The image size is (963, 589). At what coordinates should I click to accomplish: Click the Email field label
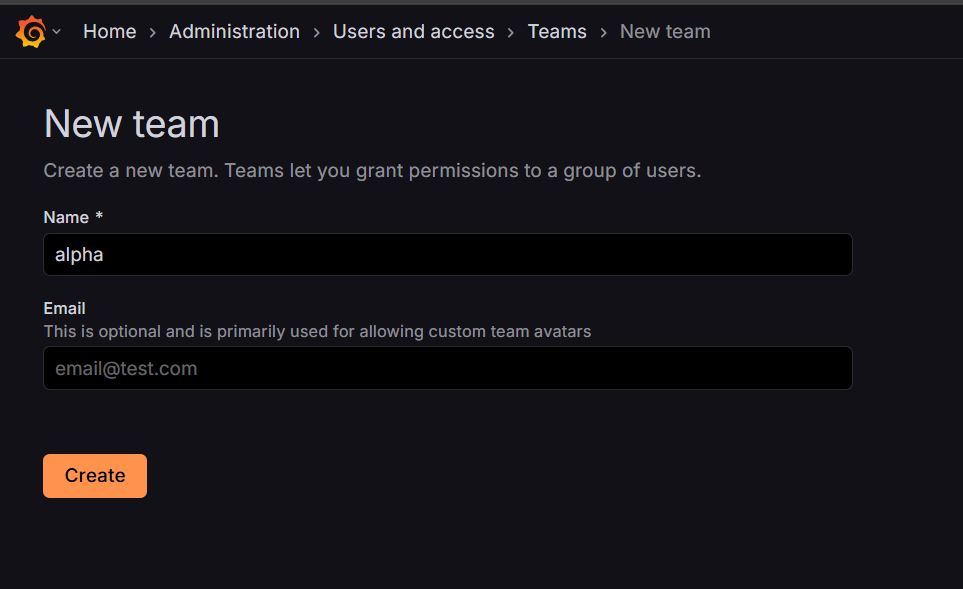click(64, 308)
